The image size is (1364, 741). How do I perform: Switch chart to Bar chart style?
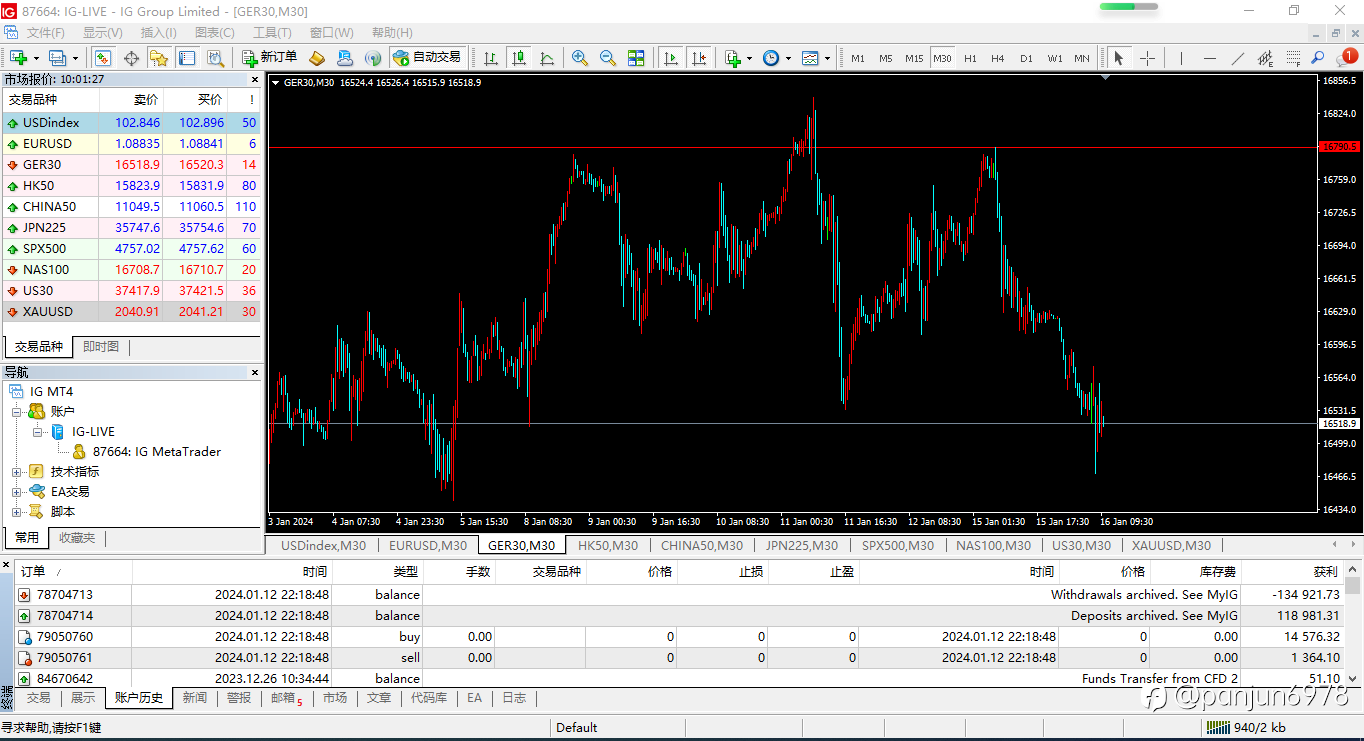coord(491,58)
